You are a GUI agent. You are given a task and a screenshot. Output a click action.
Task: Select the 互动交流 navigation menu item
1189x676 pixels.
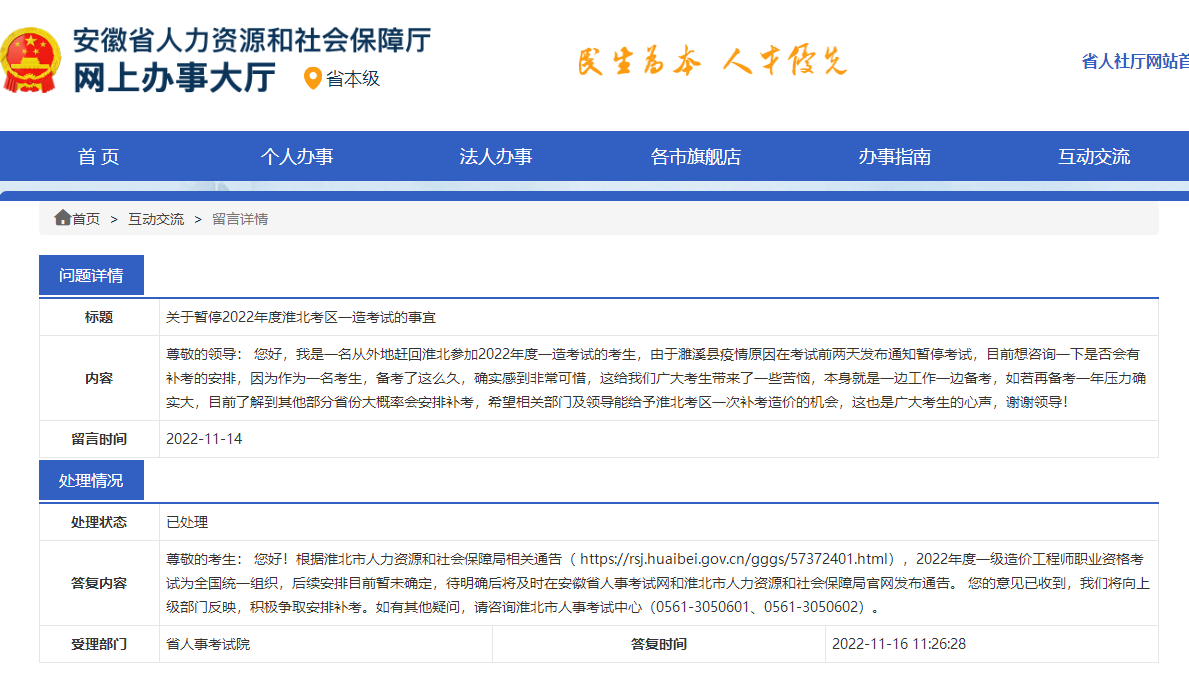[x=1093, y=155]
